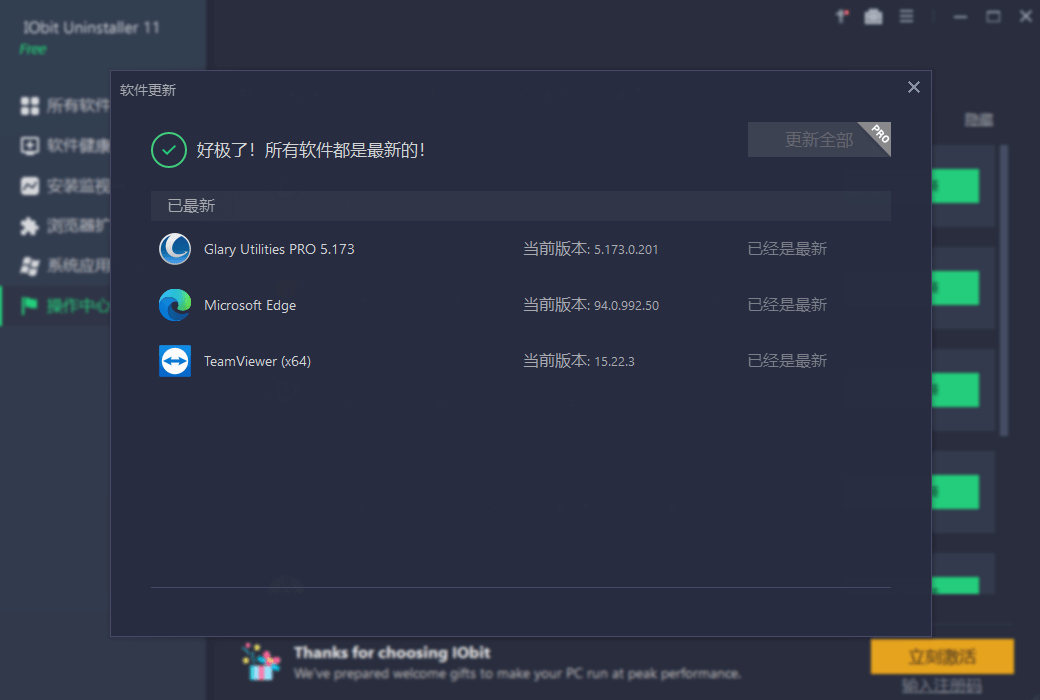The width and height of the screenshot is (1040, 700).
Task: Click the 更新全部 PRO button
Action: pos(819,139)
